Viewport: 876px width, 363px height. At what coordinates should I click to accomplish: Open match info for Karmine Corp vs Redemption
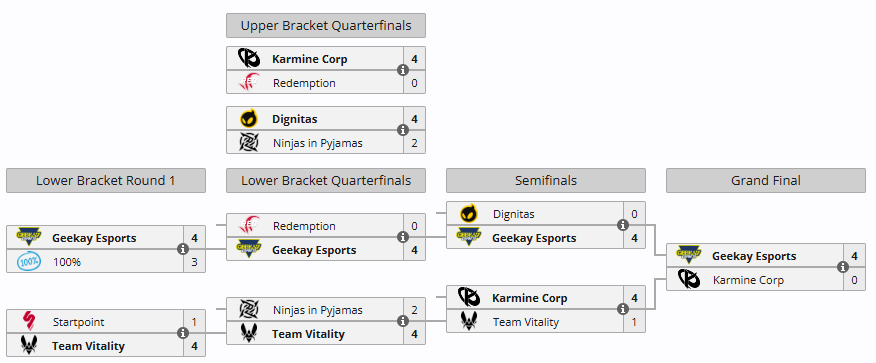coord(403,70)
